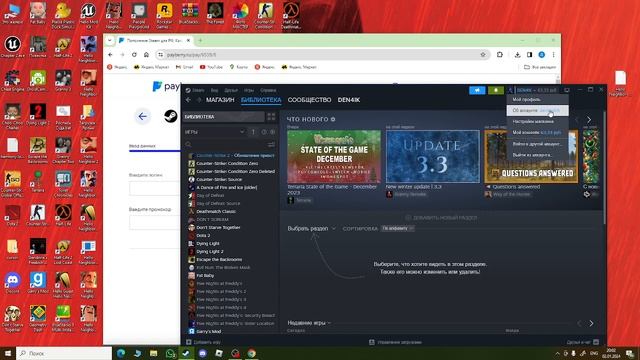This screenshot has width=640, height=360.
Task: Click the ready-to-play filter in library
Action: 273,132
